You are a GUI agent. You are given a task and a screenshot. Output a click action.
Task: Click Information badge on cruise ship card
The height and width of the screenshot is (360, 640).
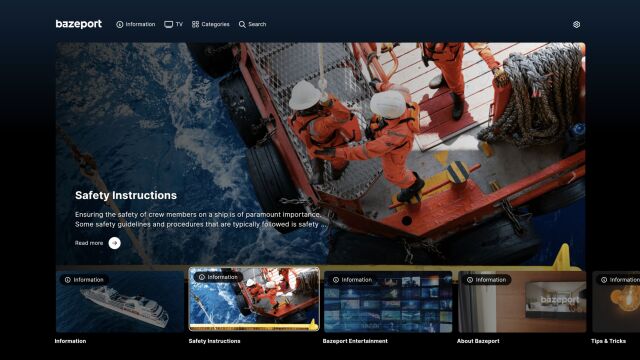(84, 280)
